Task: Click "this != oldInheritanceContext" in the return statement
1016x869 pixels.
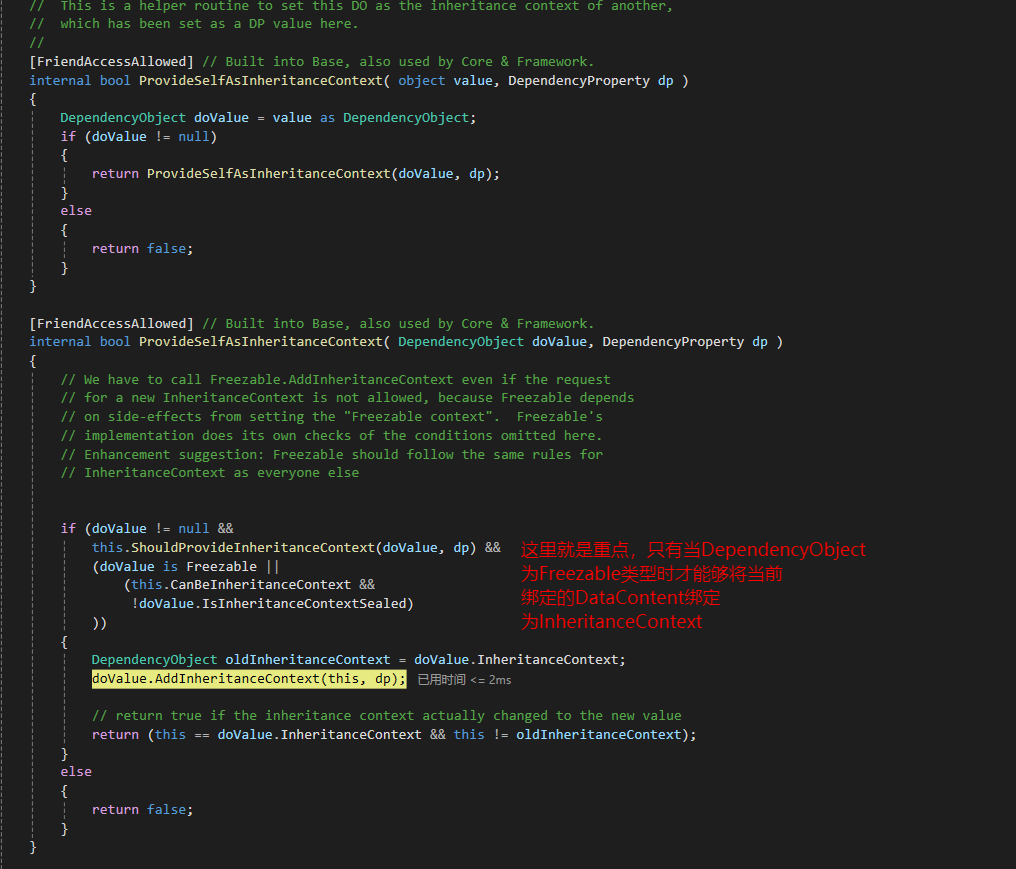Action: [568, 735]
